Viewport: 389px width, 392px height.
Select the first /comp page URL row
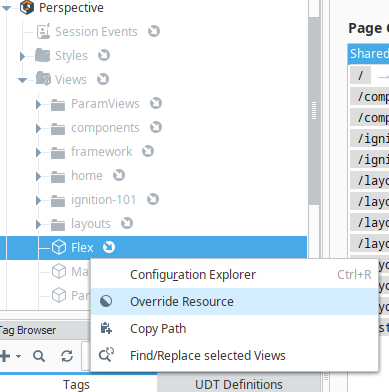coord(369,97)
